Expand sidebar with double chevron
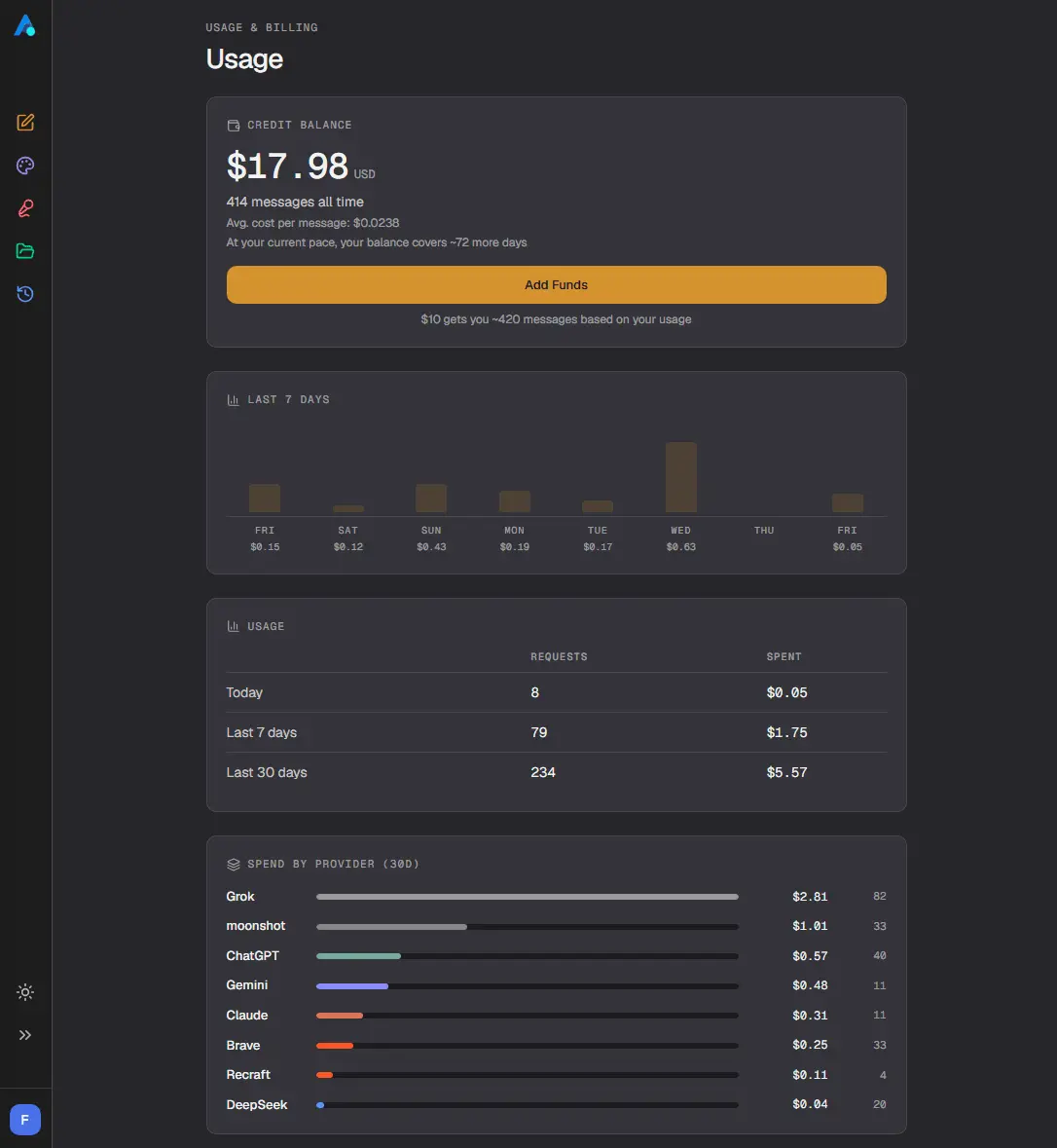Screen dimensions: 1057x1148 (x=25, y=1034)
